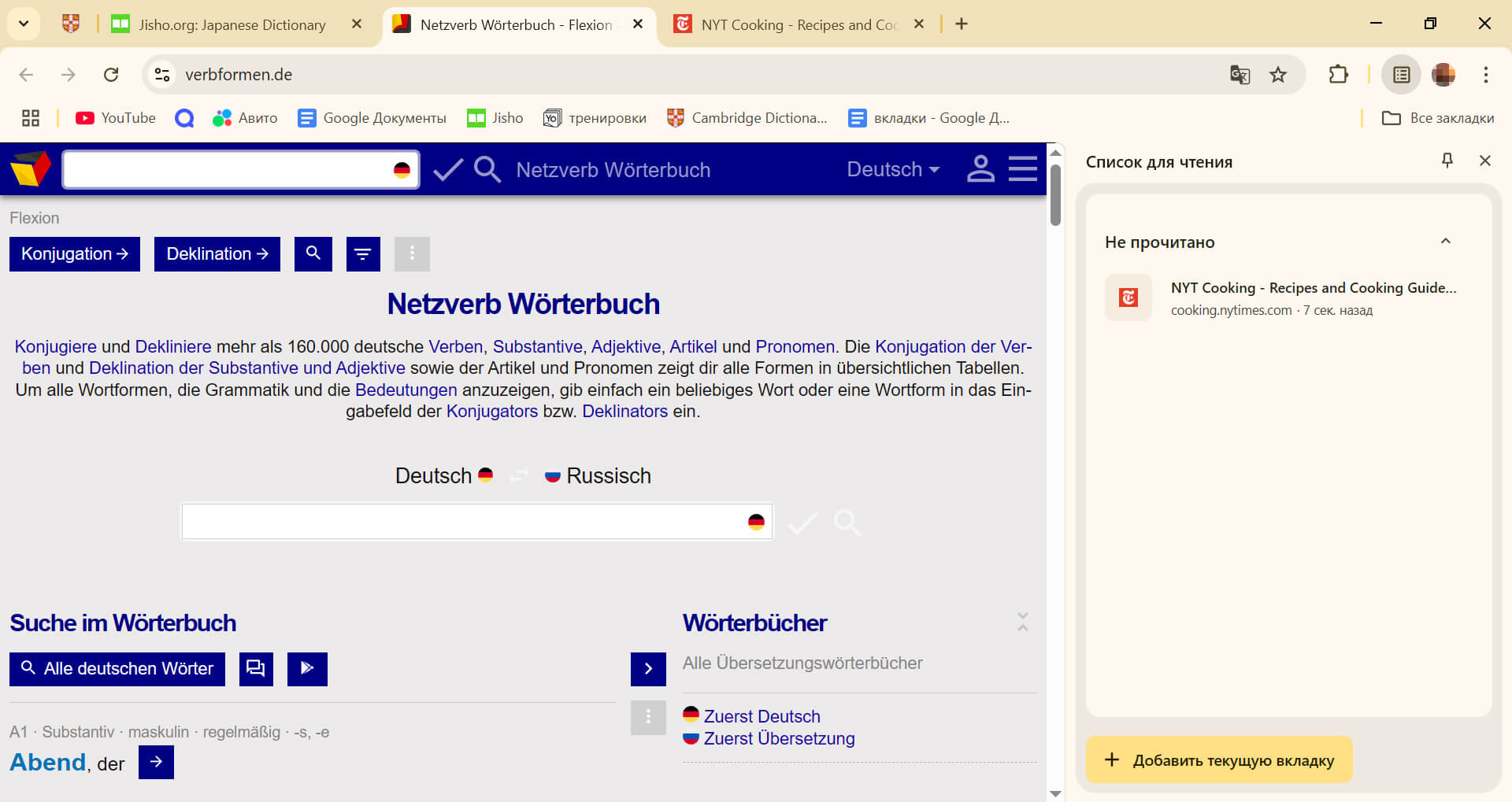Collapse the Wörterbücher section chevrons
Image resolution: width=1512 pixels, height=802 pixels.
[x=1022, y=622]
